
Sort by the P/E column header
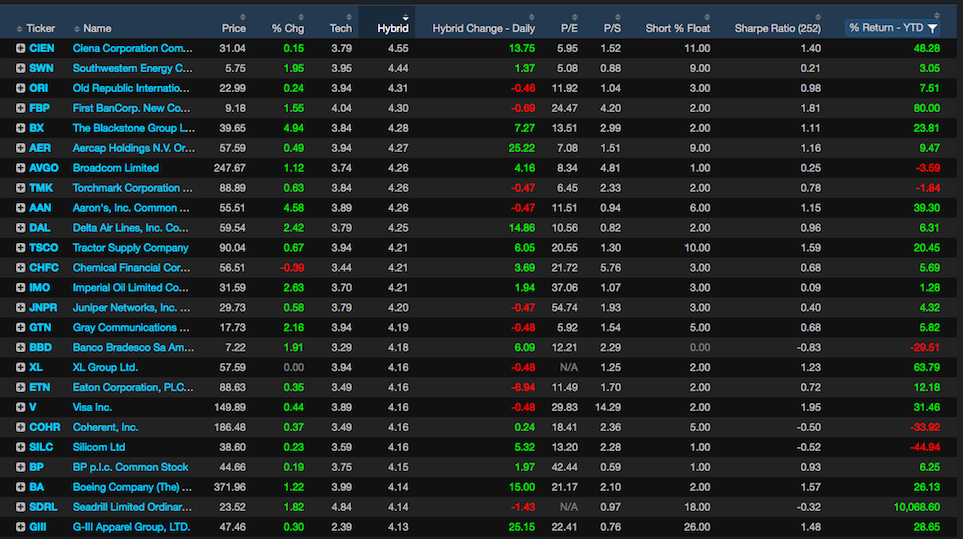[569, 28]
